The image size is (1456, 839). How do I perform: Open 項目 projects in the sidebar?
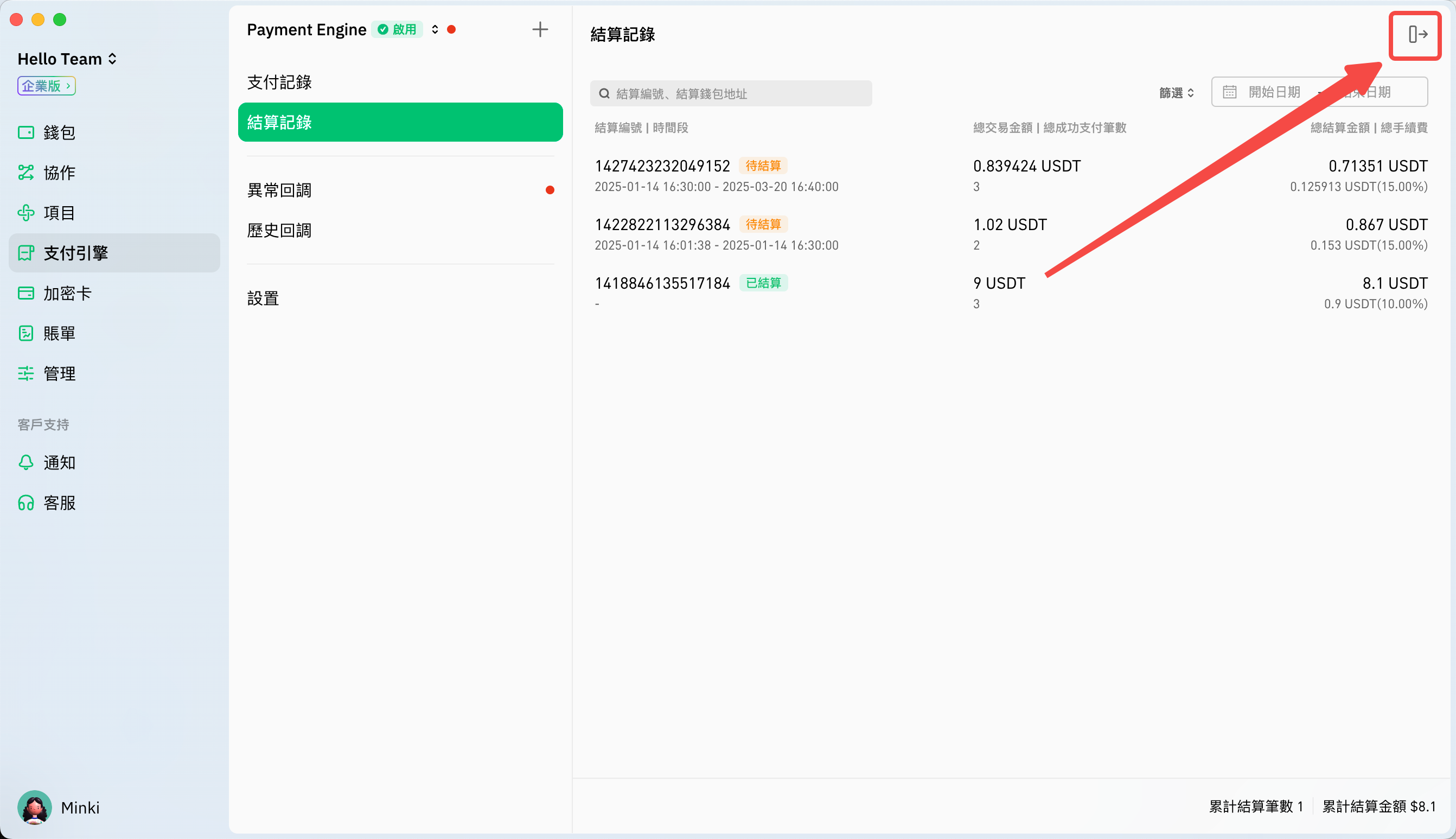point(59,213)
